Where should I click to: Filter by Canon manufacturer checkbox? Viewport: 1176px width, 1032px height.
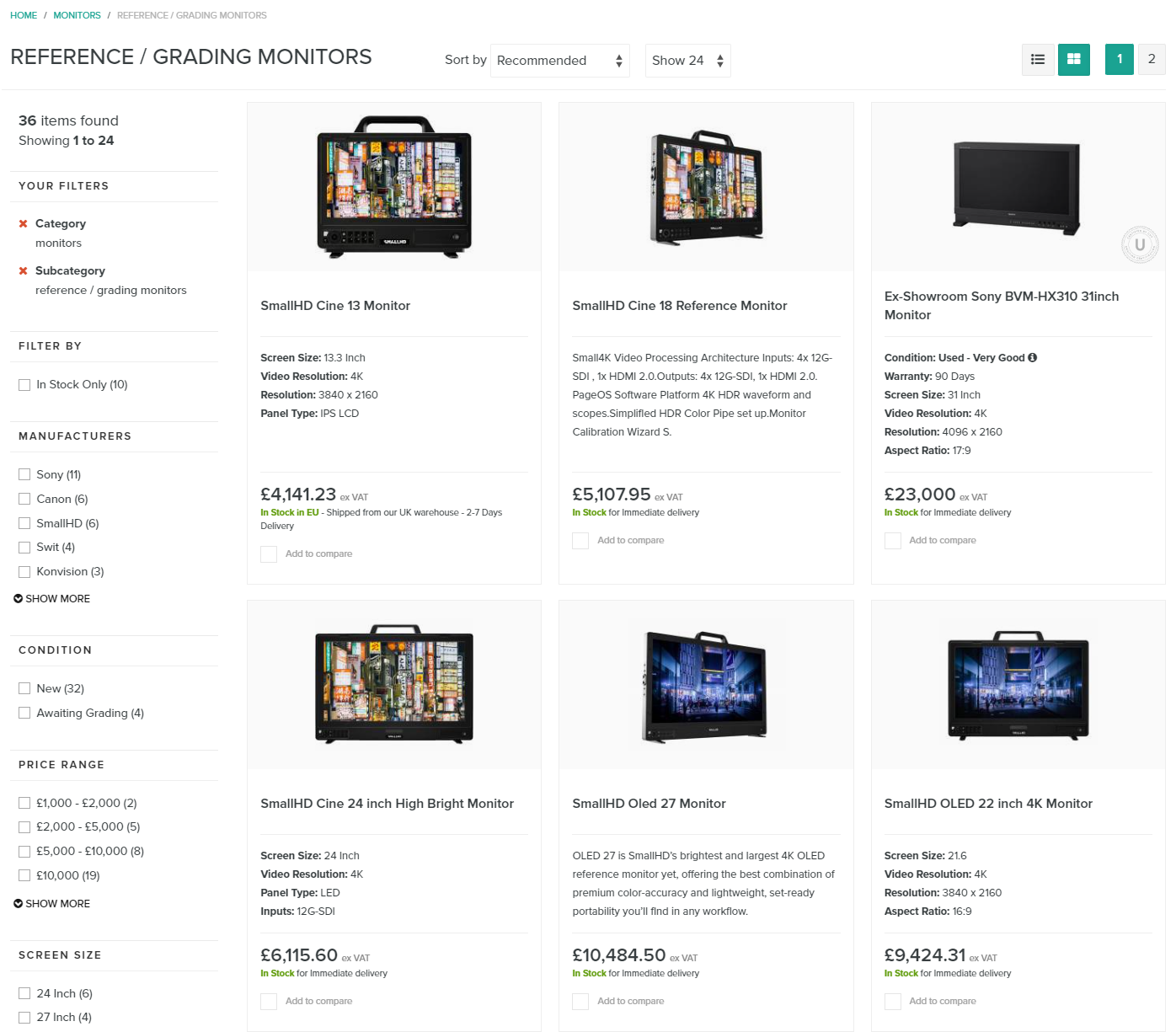[x=24, y=499]
